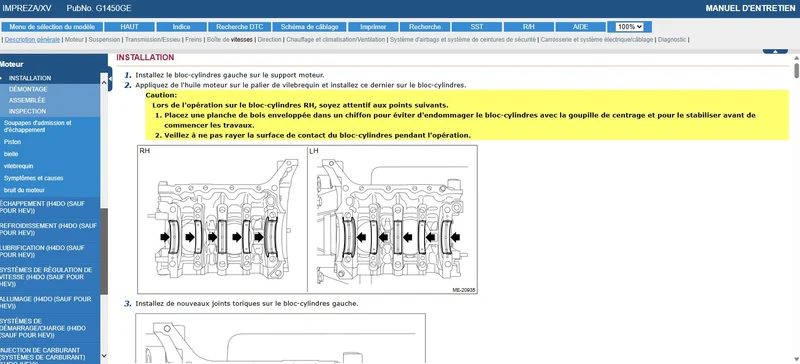800x364 pixels.
Task: Select the Freins section
Action: pos(193,40)
